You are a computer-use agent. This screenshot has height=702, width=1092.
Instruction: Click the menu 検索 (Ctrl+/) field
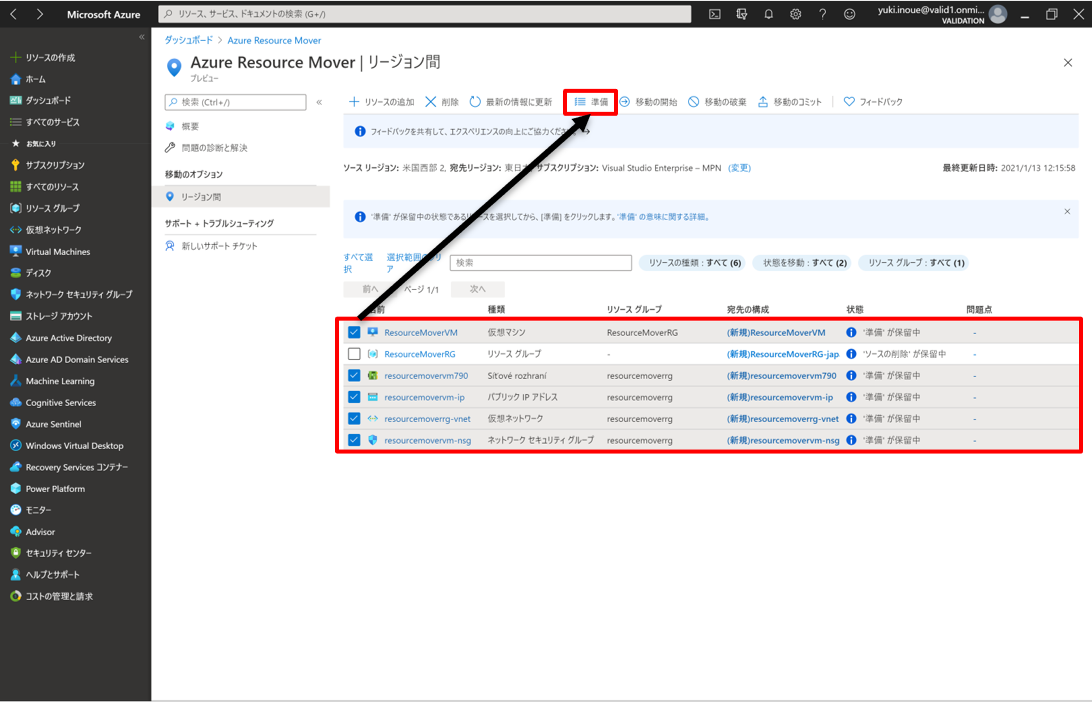235,102
